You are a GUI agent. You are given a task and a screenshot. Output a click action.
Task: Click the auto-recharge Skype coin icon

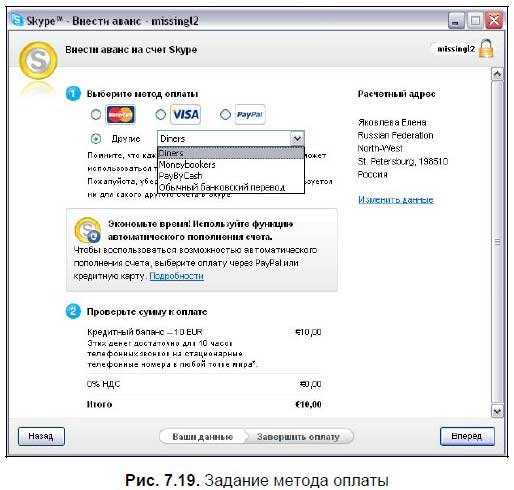point(88,230)
